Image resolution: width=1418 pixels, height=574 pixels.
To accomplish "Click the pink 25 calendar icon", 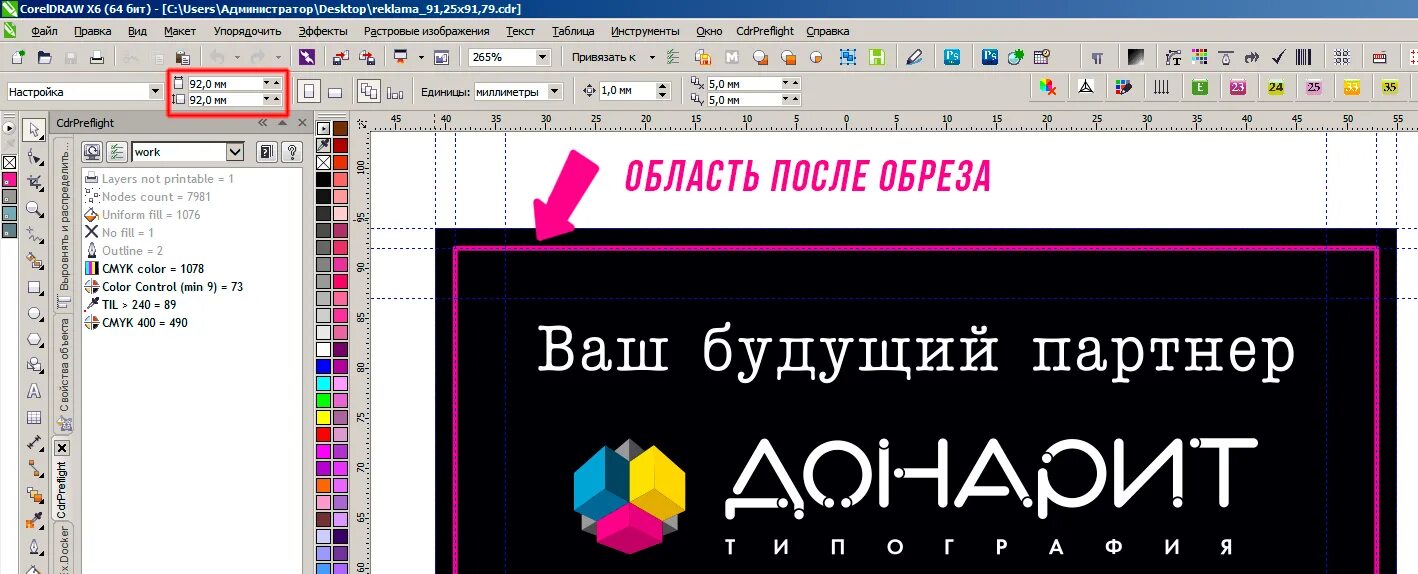I will click(1313, 88).
